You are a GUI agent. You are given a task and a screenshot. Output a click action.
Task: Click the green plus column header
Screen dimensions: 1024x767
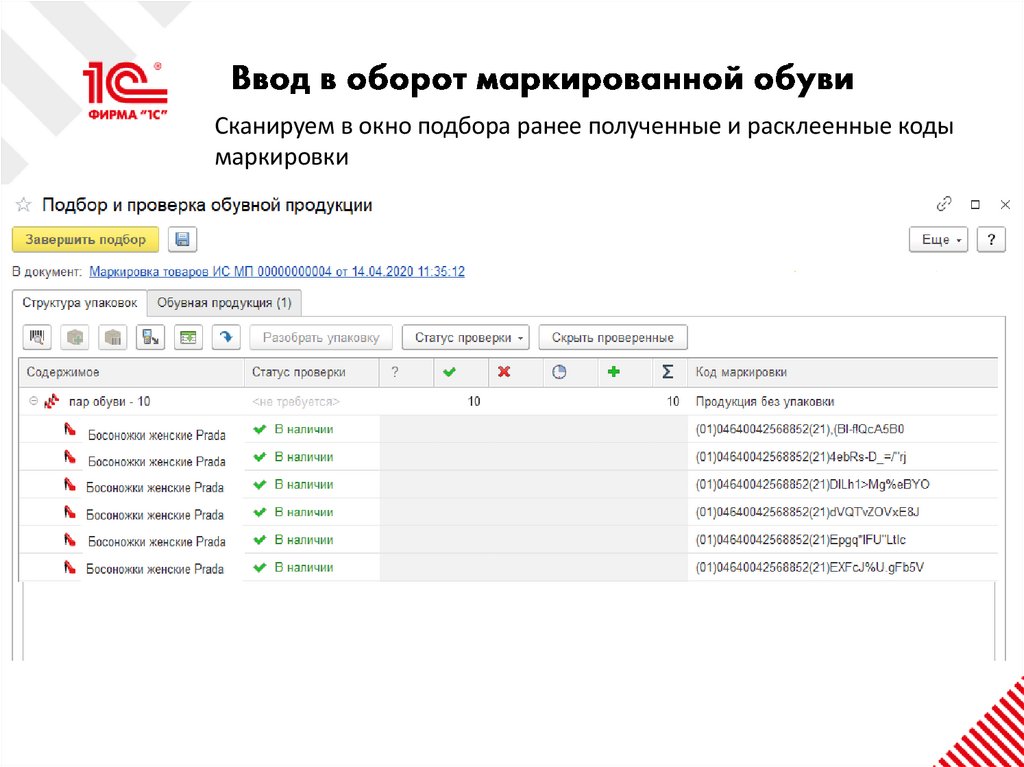613,372
